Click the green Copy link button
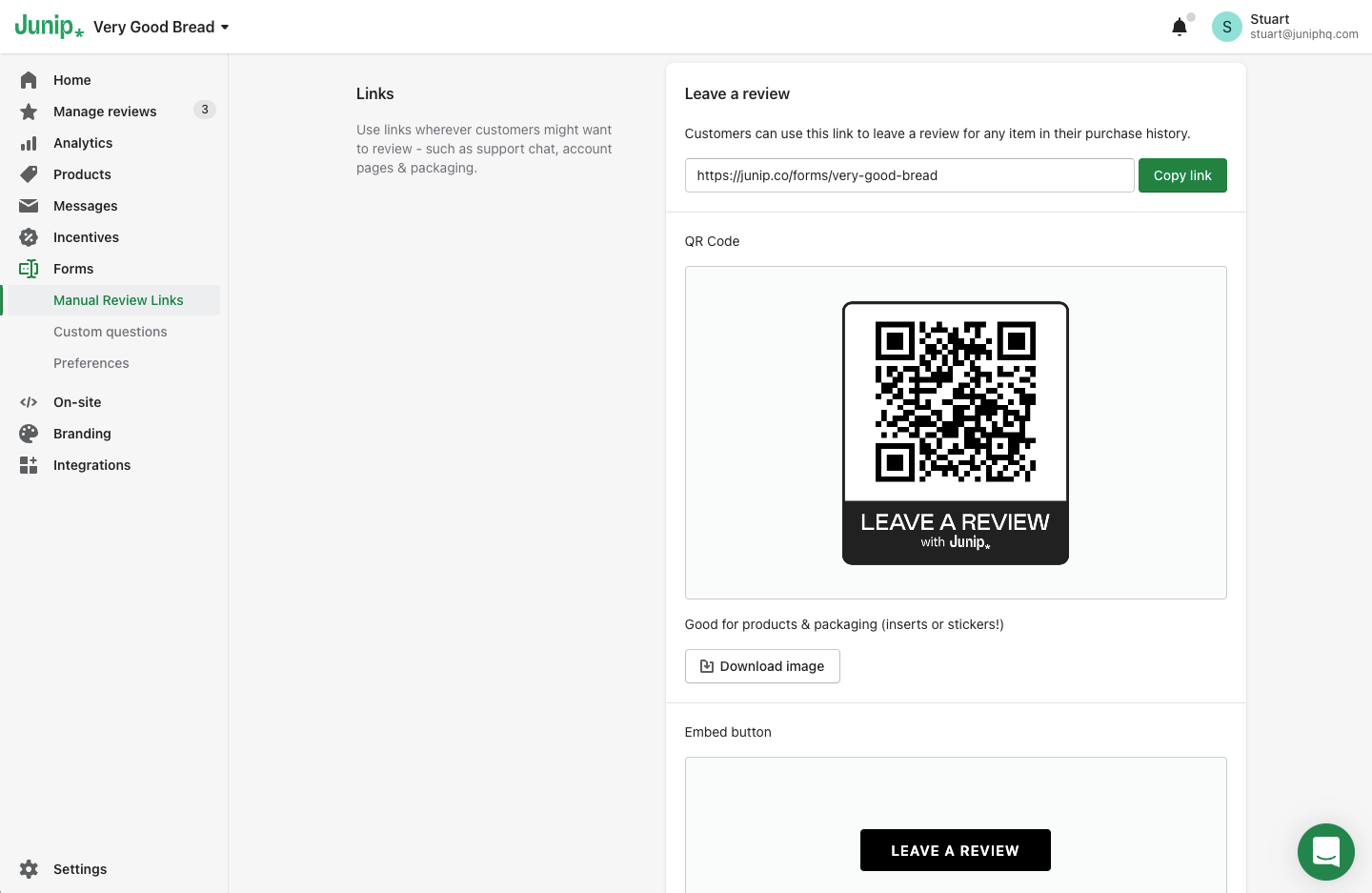1372x893 pixels. tap(1182, 175)
